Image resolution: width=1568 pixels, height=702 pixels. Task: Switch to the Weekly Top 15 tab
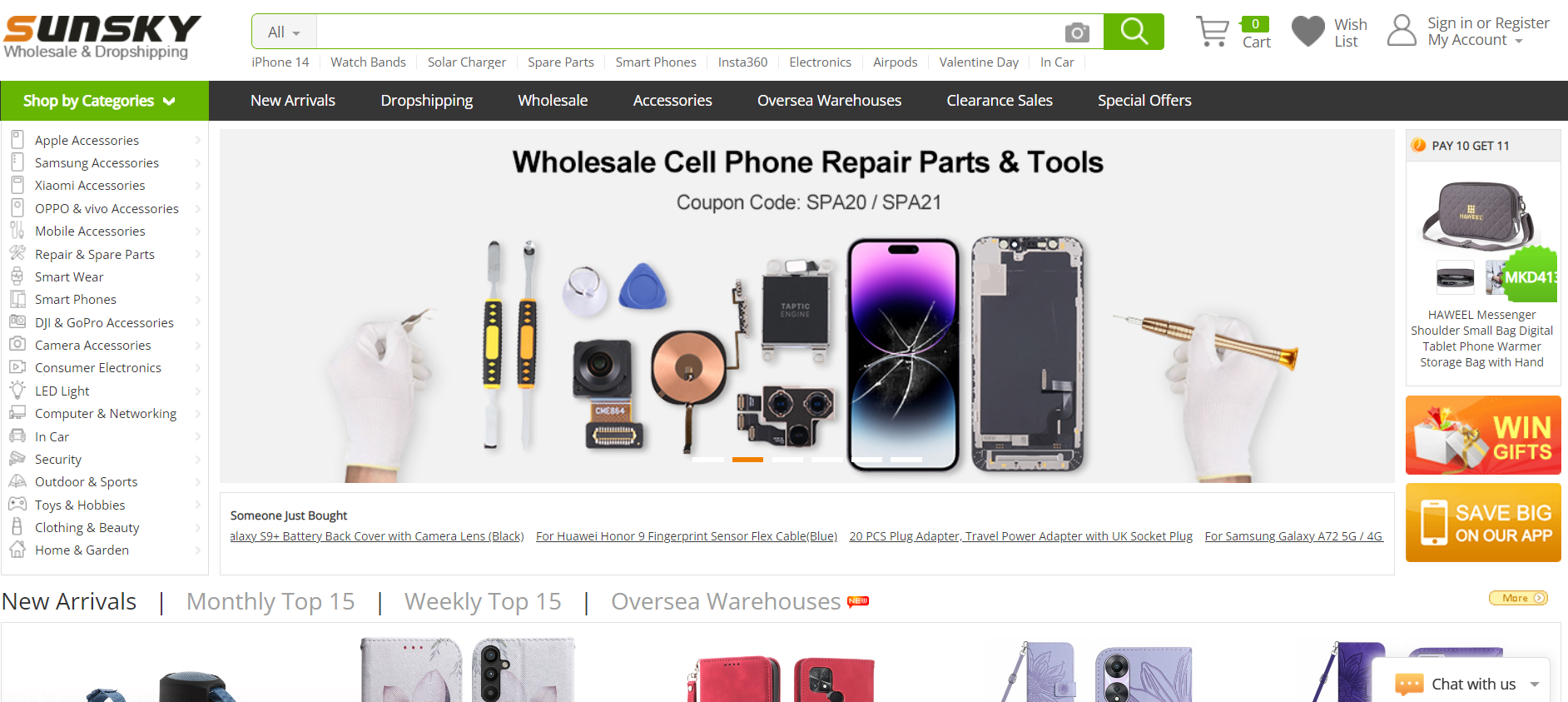(483, 601)
